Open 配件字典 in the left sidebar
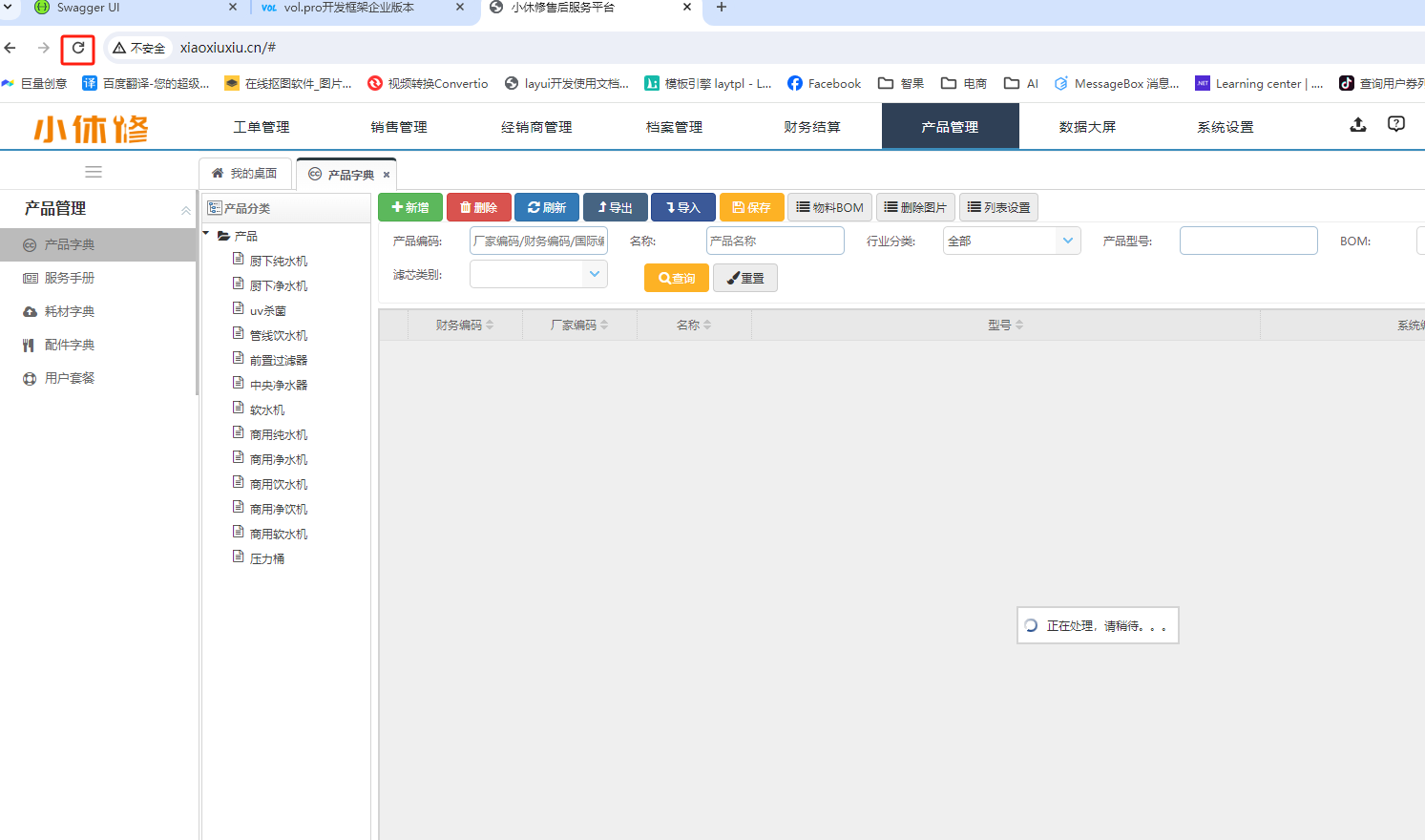Image resolution: width=1425 pixels, height=840 pixels. point(69,345)
